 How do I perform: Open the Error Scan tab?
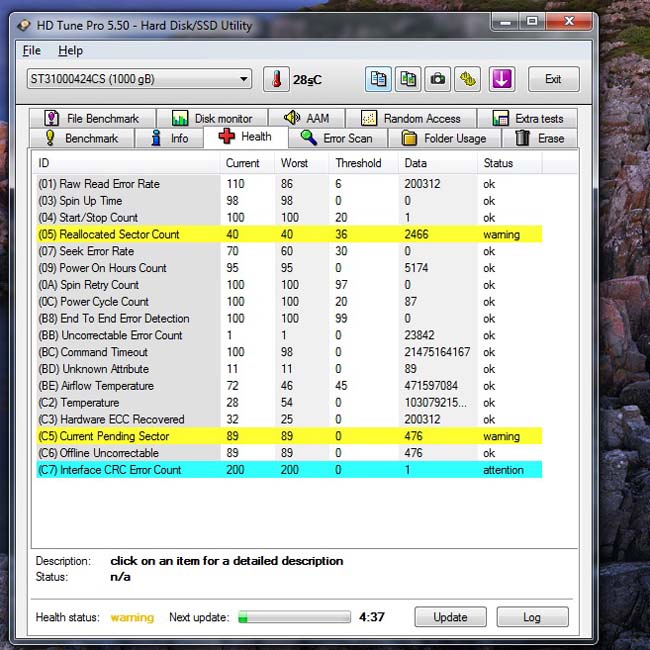337,138
